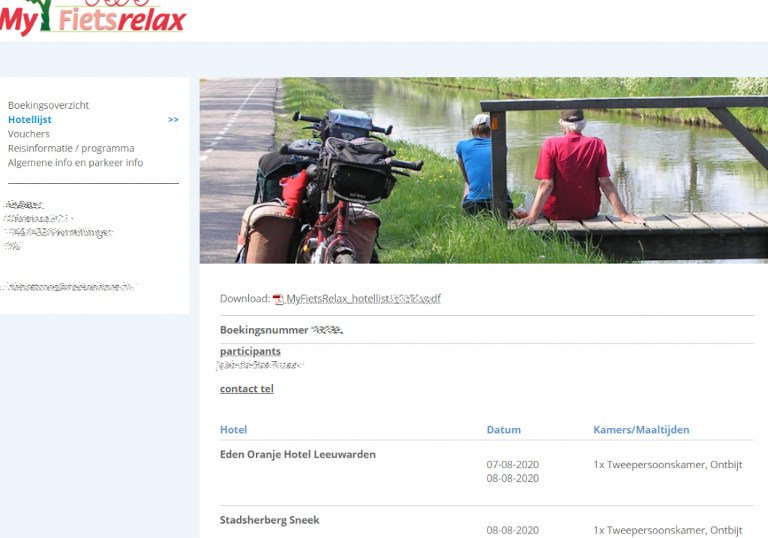Download the MyFietsRelax_hotellist PDF link

363,298
